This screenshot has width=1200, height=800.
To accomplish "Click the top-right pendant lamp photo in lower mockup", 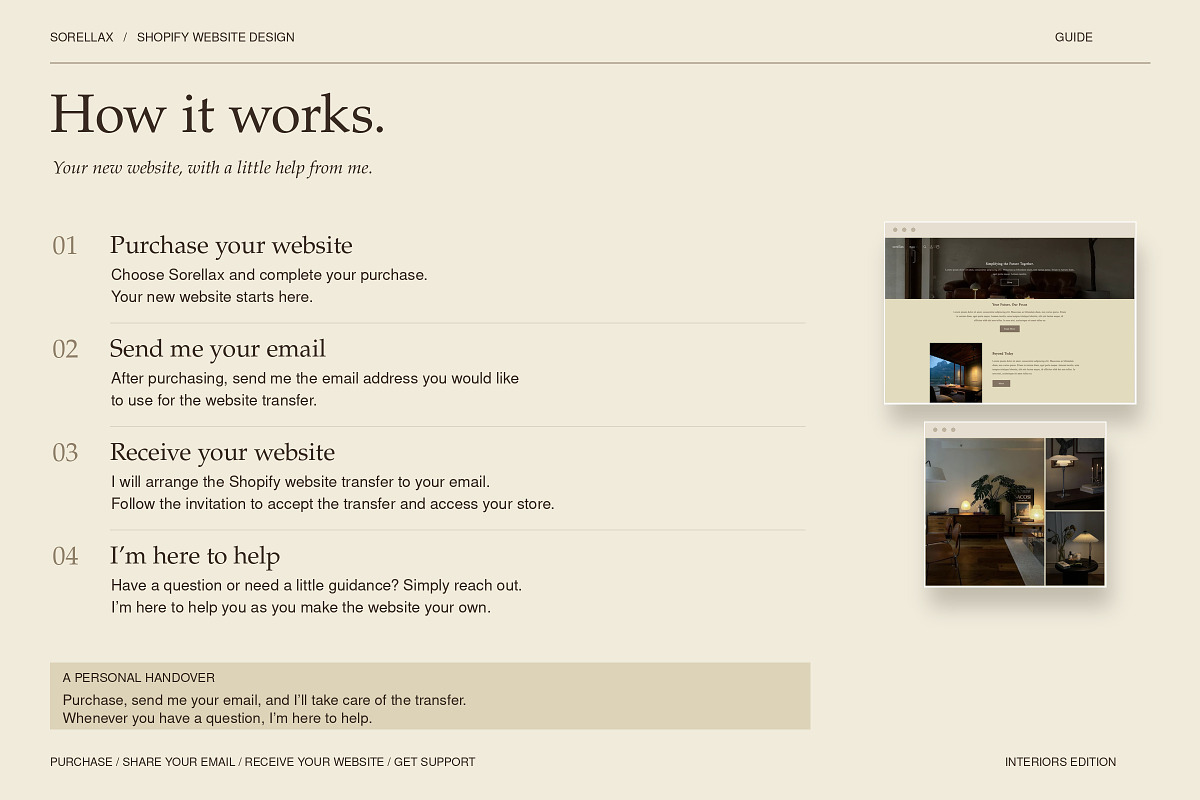I will pyautogui.click(x=1075, y=474).
